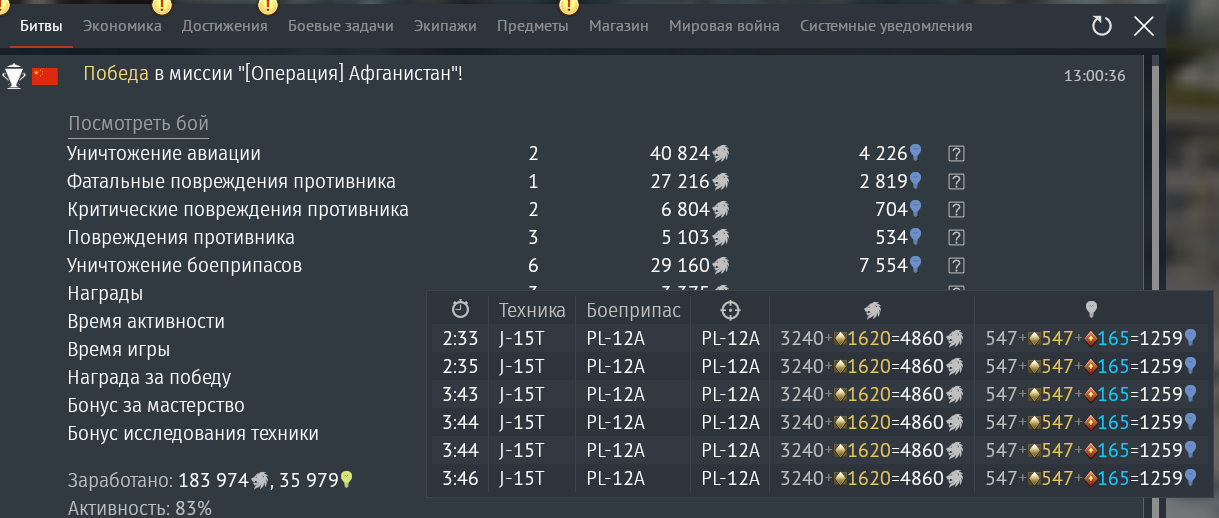Open the Боевые задачи tab
This screenshot has height=518, width=1219.
(340, 26)
